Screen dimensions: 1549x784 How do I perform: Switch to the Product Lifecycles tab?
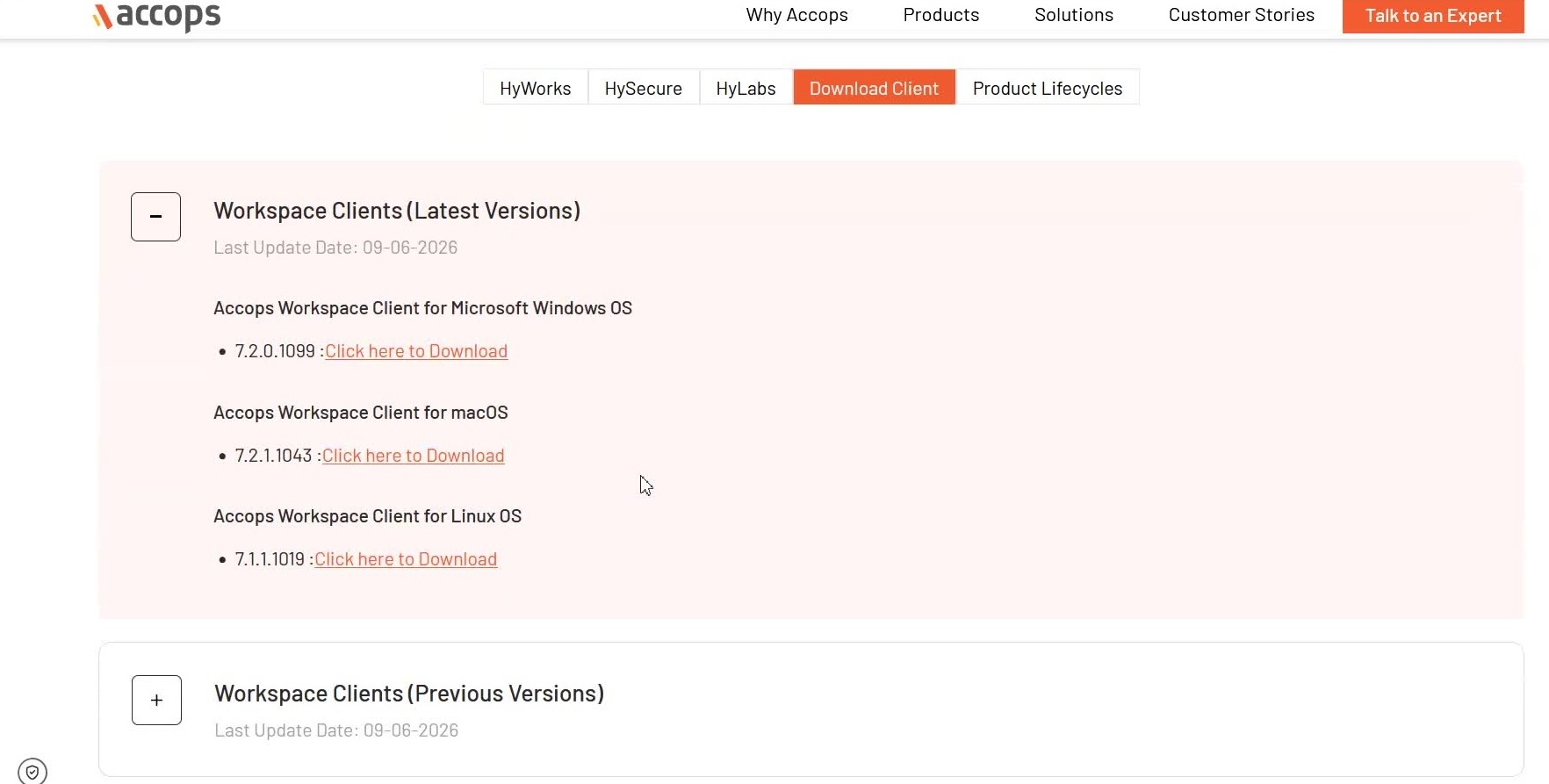pos(1048,88)
